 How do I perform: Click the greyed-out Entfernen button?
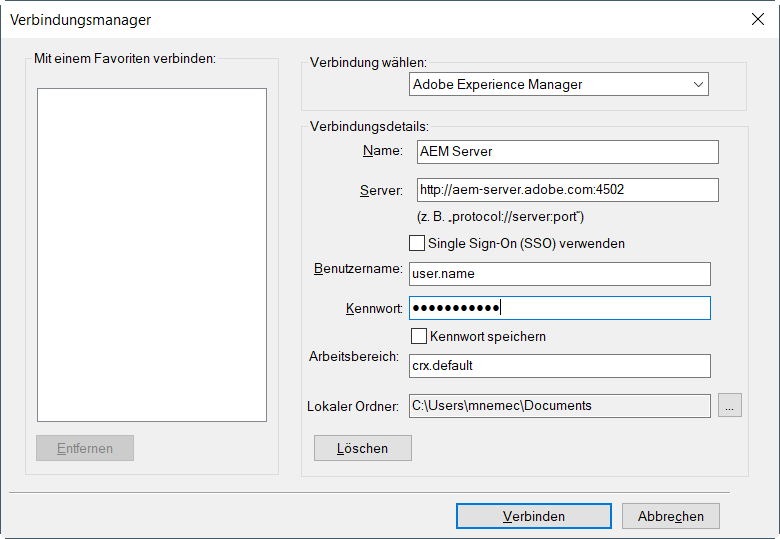pos(85,448)
